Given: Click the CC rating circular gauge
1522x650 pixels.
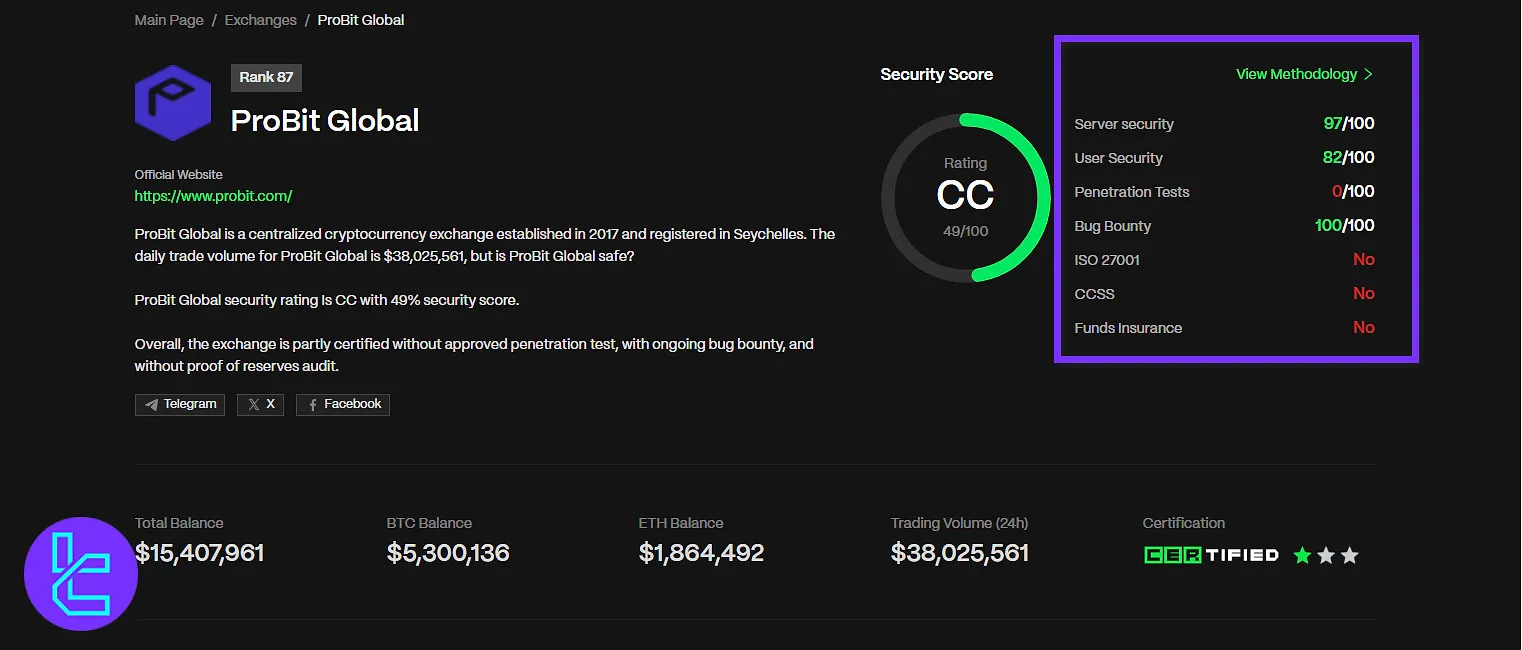Looking at the screenshot, I should pyautogui.click(x=966, y=198).
